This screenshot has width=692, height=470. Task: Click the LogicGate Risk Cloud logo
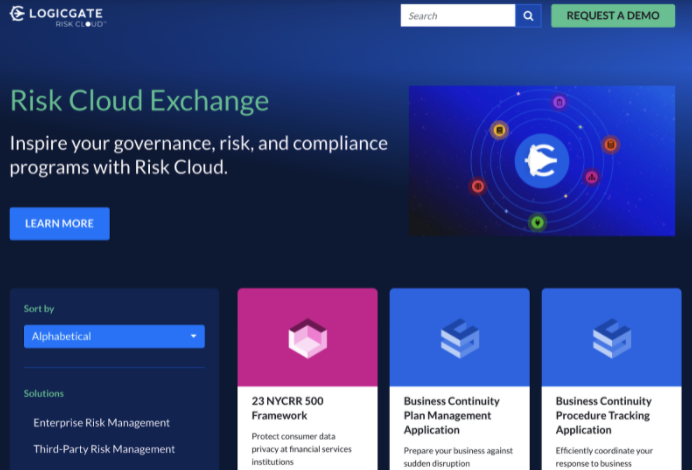pos(58,16)
